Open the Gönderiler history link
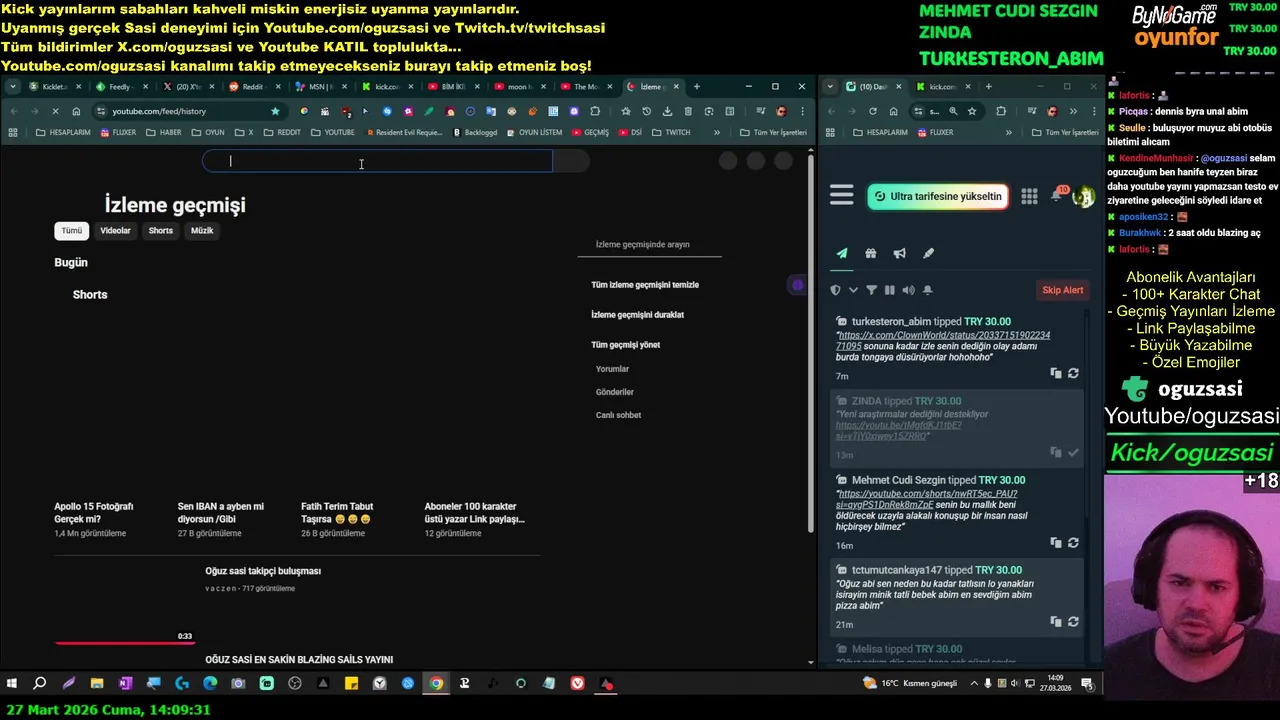Viewport: 1280px width, 720px height. (614, 392)
